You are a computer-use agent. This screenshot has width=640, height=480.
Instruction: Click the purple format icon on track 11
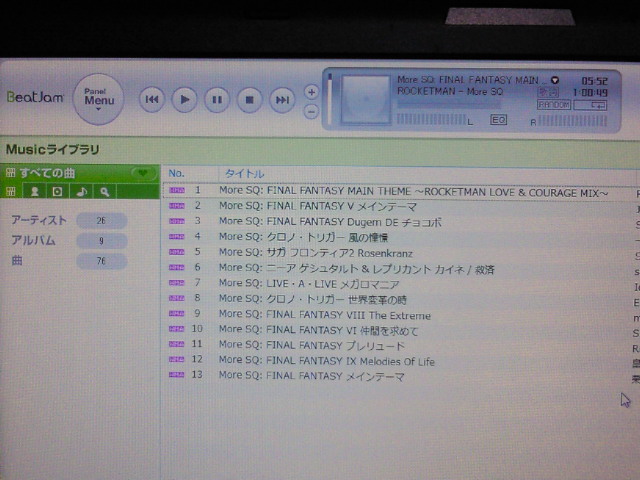coord(177,344)
